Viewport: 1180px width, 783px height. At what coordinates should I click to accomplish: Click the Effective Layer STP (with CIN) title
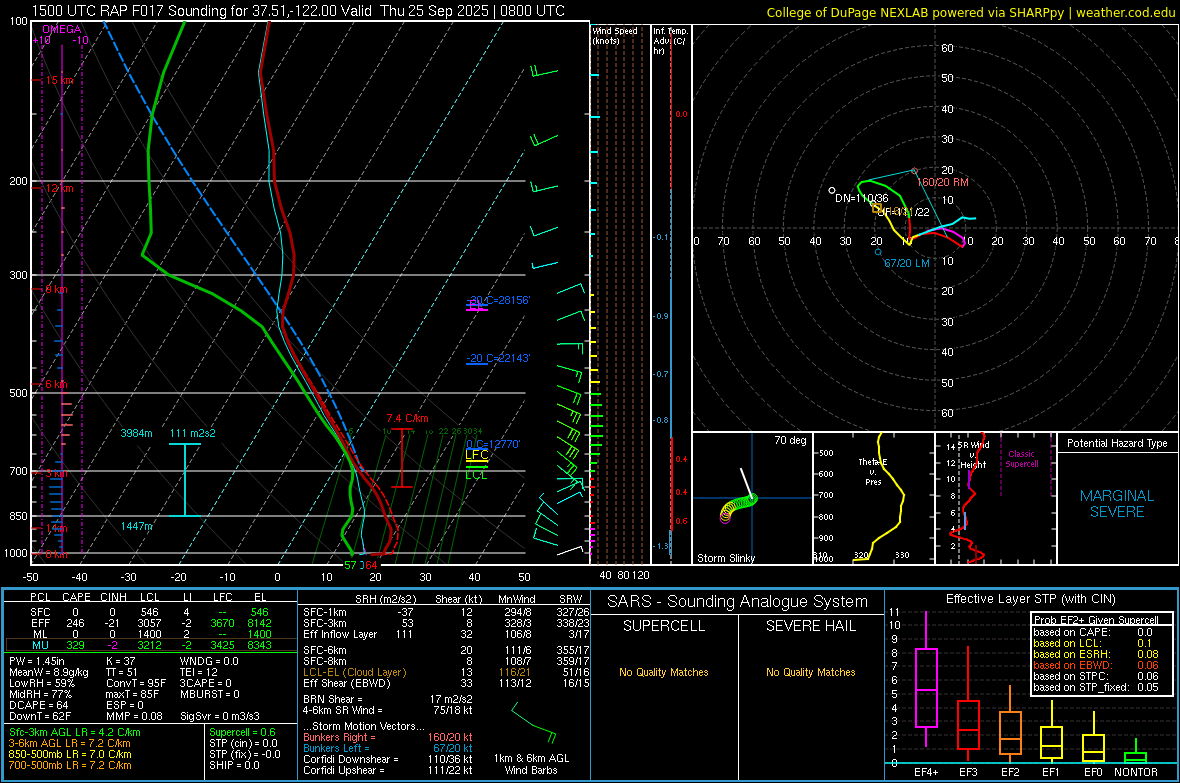click(1030, 599)
